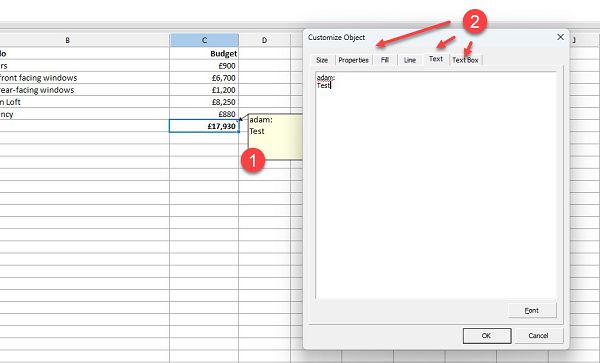Confirm changes with OK
This screenshot has width=600, height=363.
(x=487, y=335)
